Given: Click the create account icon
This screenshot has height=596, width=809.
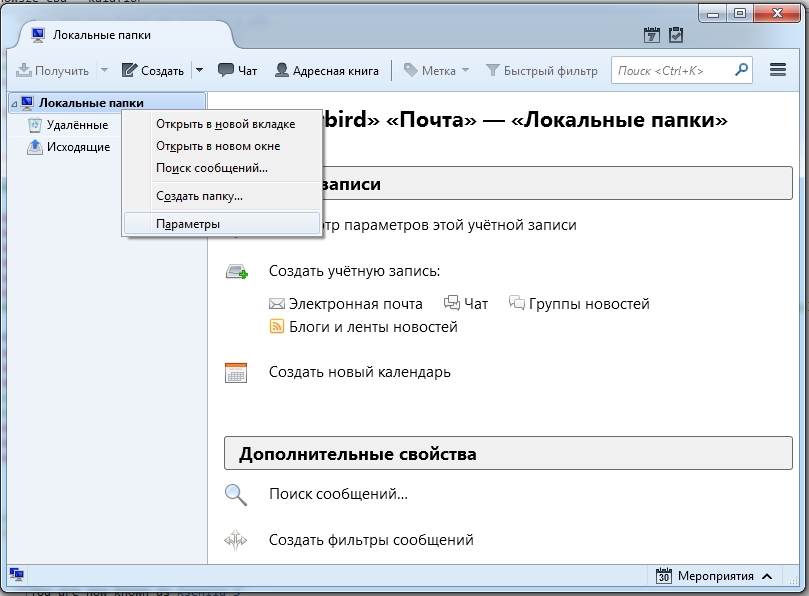Looking at the screenshot, I should point(237,271).
